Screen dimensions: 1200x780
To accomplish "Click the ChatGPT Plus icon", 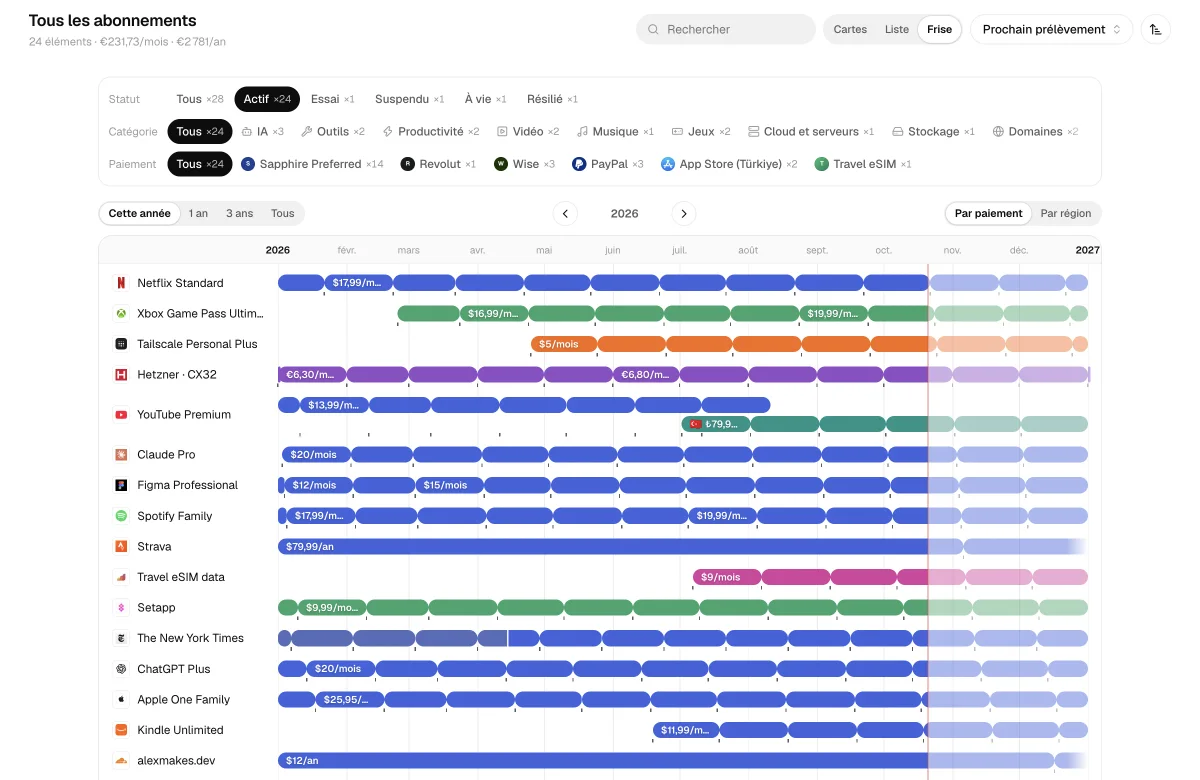I will 121,669.
